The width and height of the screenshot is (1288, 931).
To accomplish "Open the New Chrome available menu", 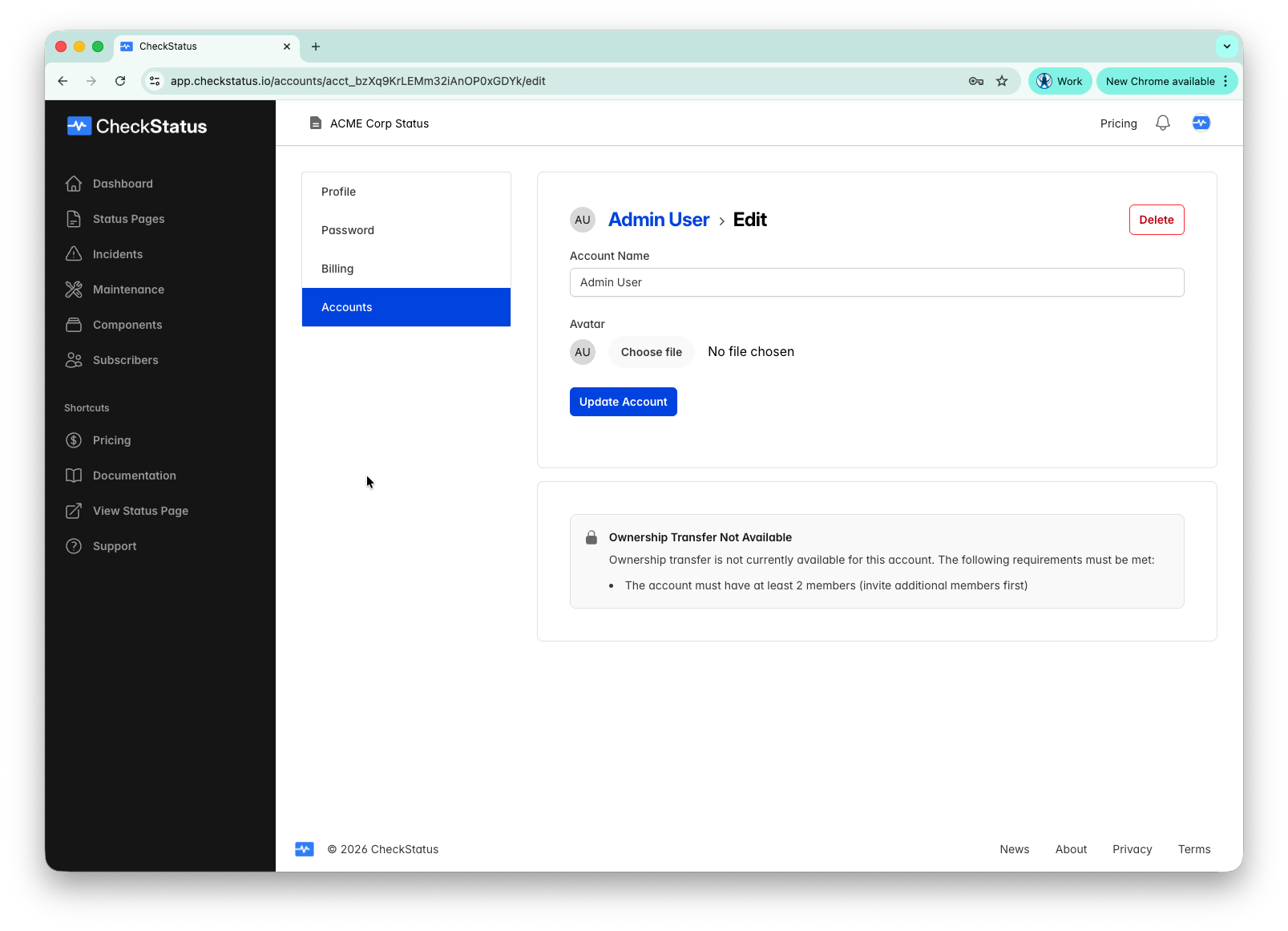I will [1166, 81].
